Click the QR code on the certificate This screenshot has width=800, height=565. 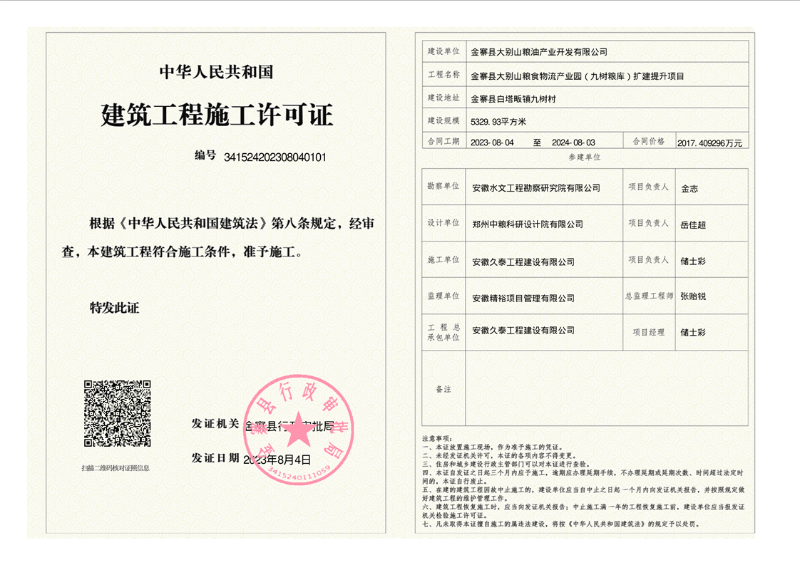(x=117, y=413)
